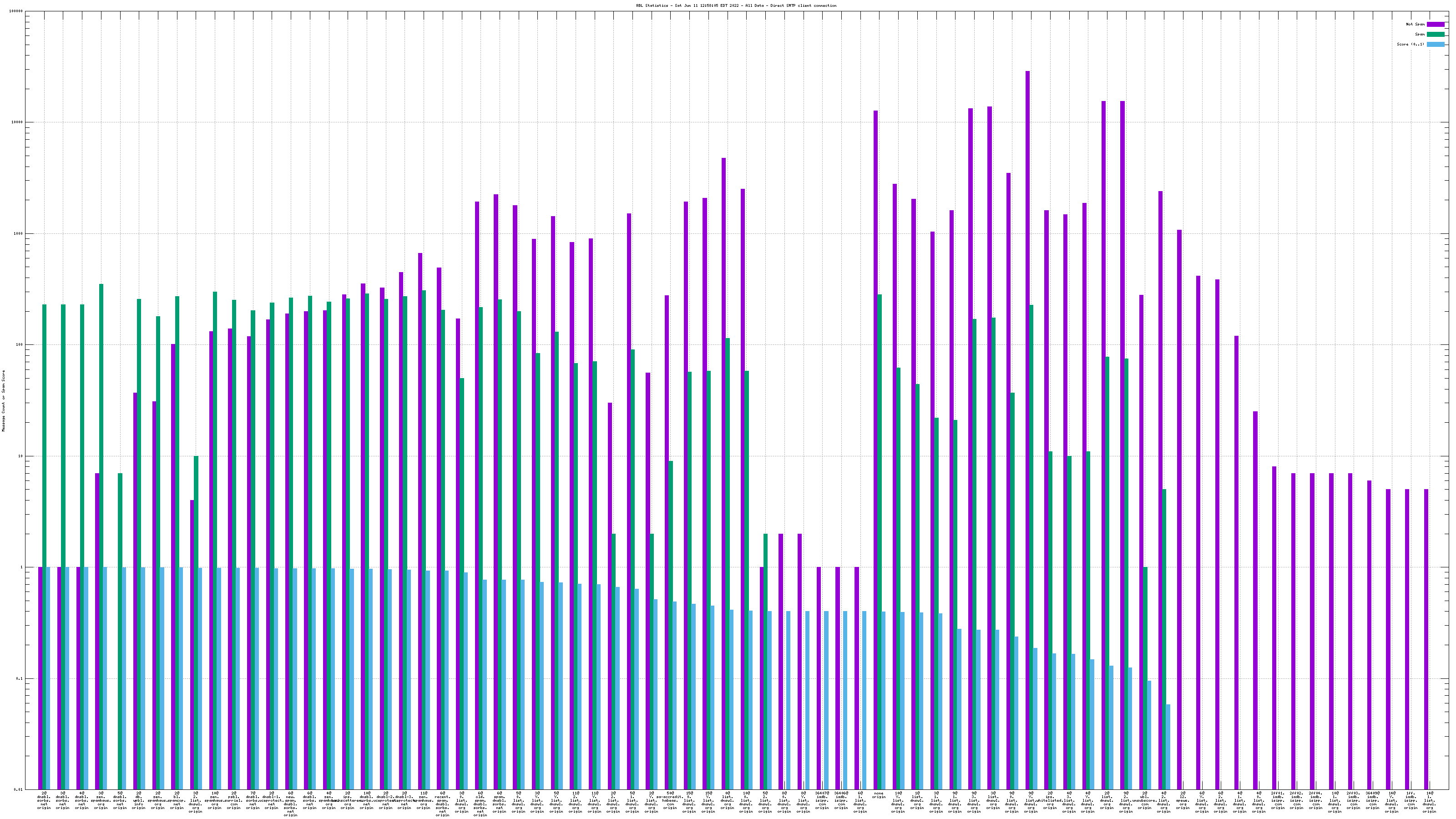
Task: Click the 'ubl.unsubscore.com origin' axis label
Action: click(x=1145, y=800)
